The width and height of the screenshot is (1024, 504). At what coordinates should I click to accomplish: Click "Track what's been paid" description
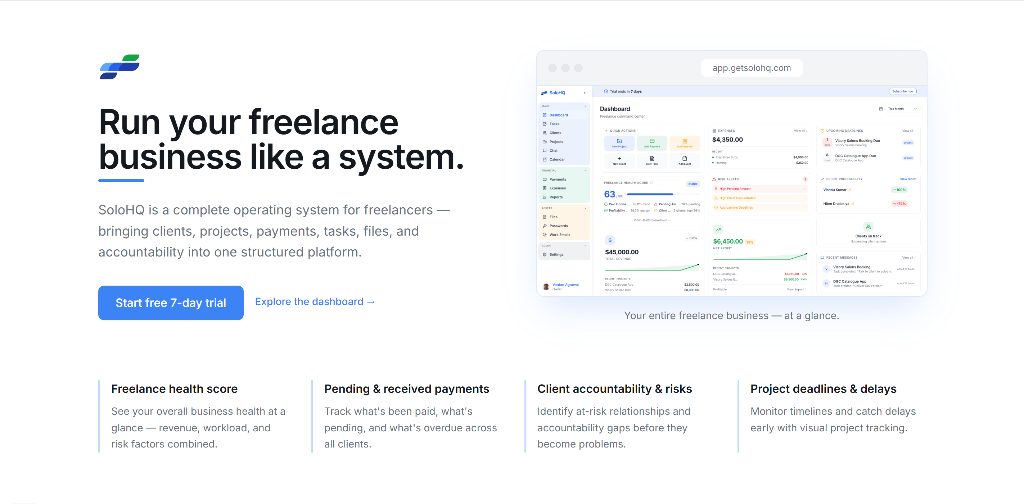[x=411, y=428]
